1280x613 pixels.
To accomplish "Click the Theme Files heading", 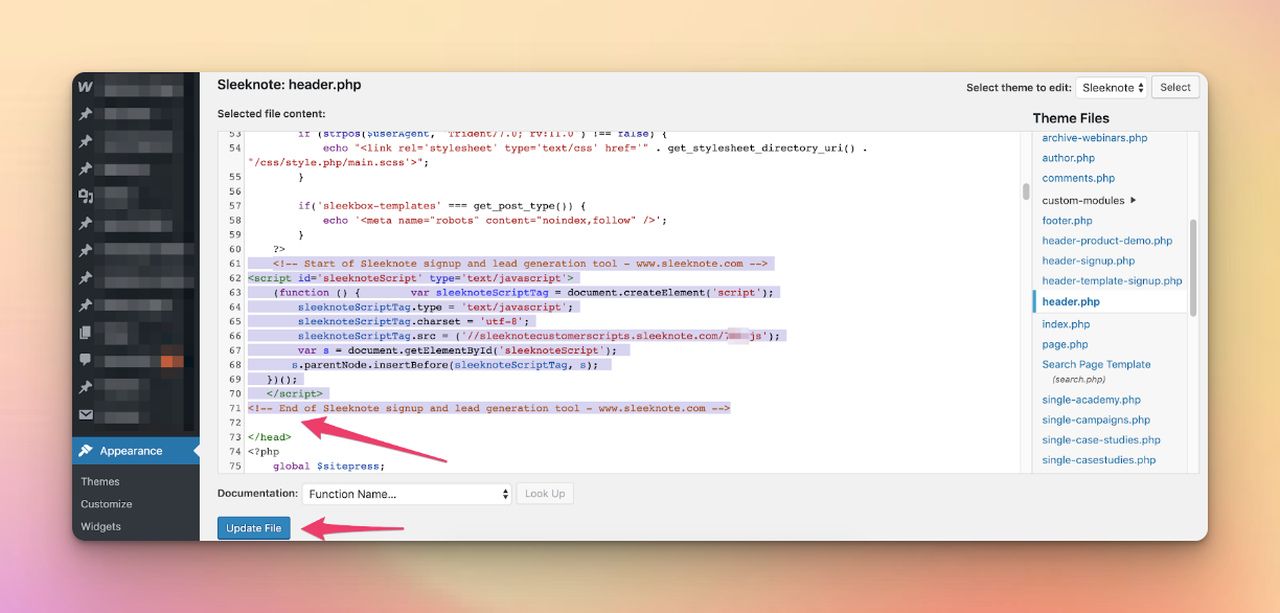I will pos(1071,118).
